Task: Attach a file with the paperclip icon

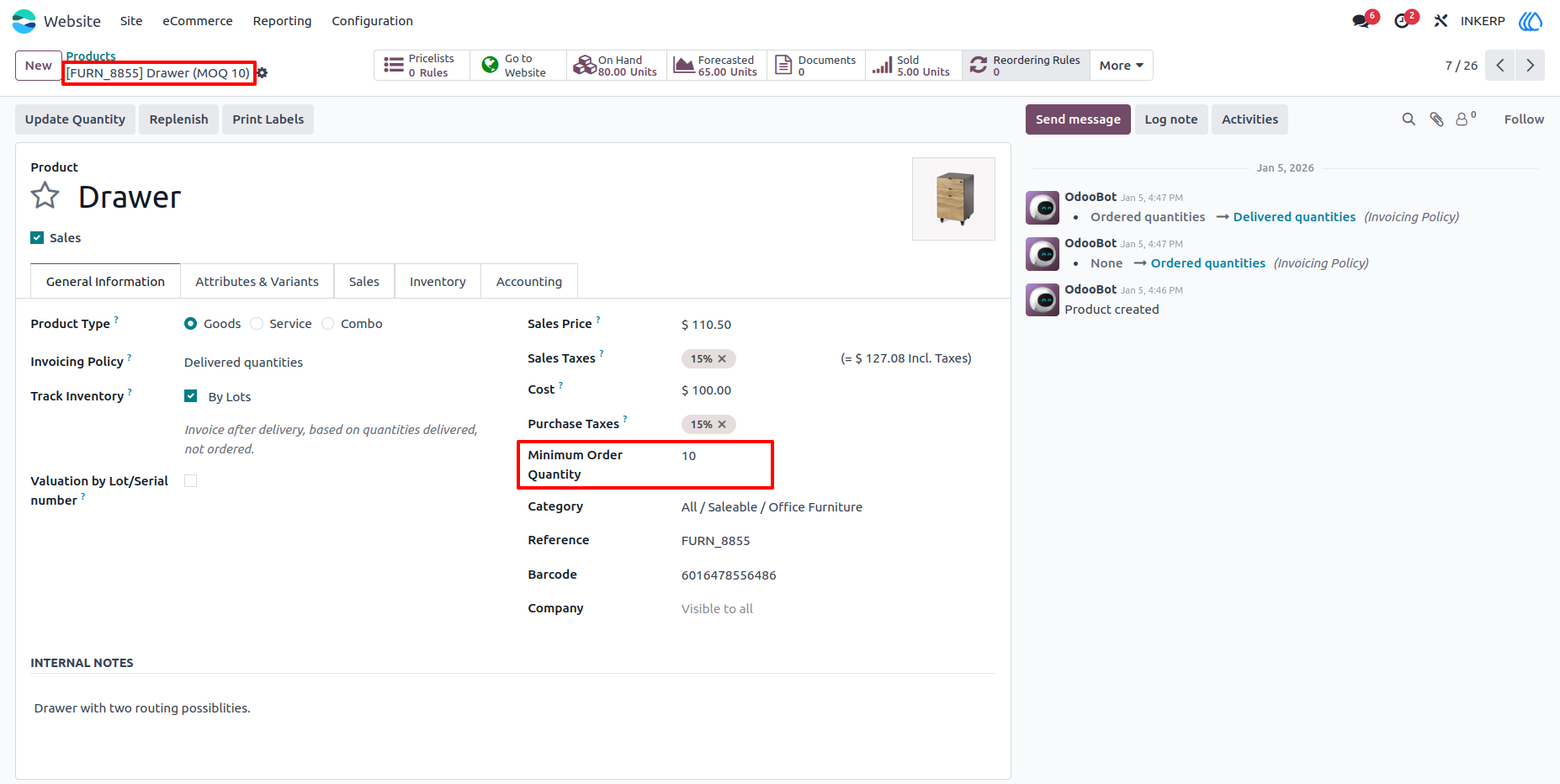Action: pos(1436,119)
